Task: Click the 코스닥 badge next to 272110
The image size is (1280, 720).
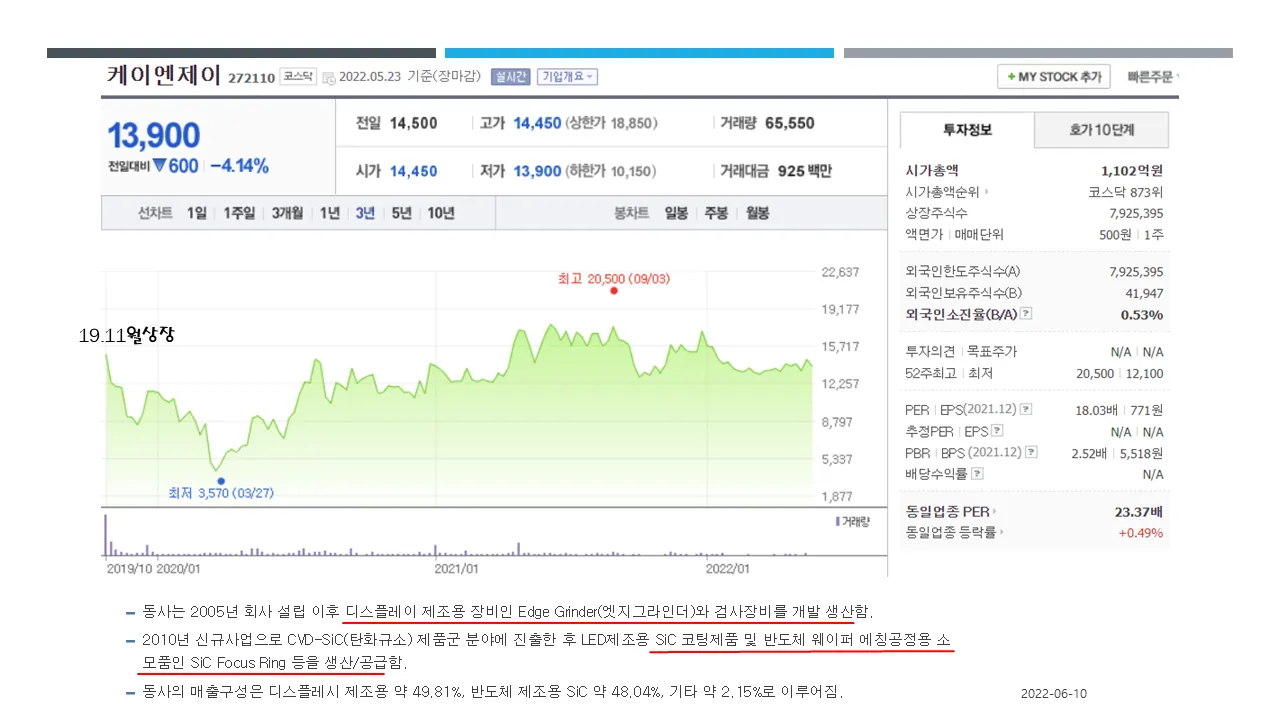Action: coord(298,76)
